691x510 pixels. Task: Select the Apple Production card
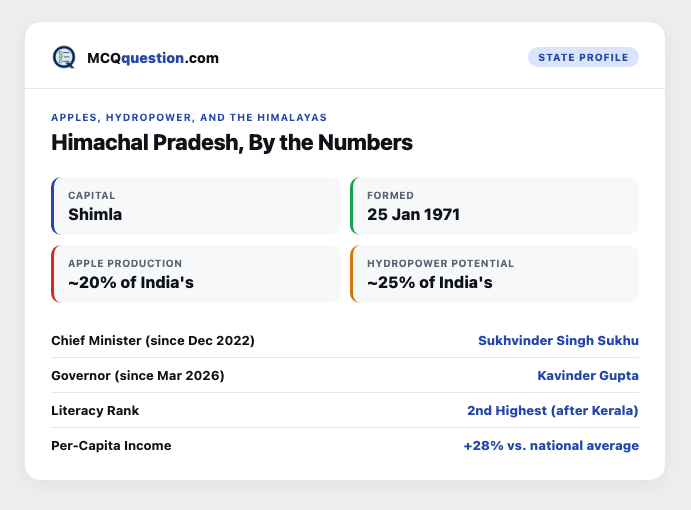point(195,274)
